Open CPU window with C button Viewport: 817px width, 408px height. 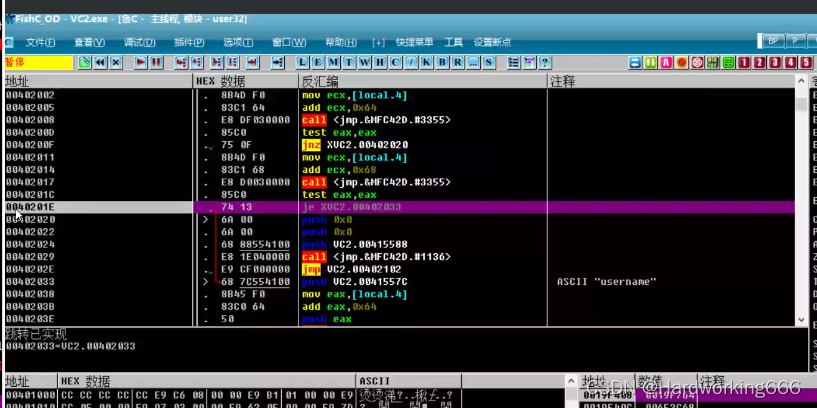395,63
